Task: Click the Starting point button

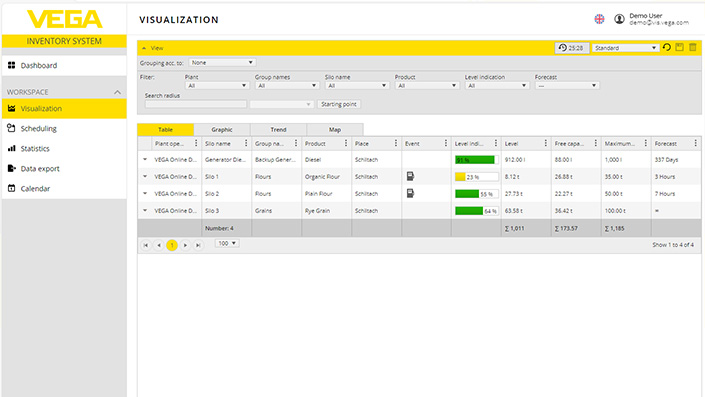Action: coord(339,104)
